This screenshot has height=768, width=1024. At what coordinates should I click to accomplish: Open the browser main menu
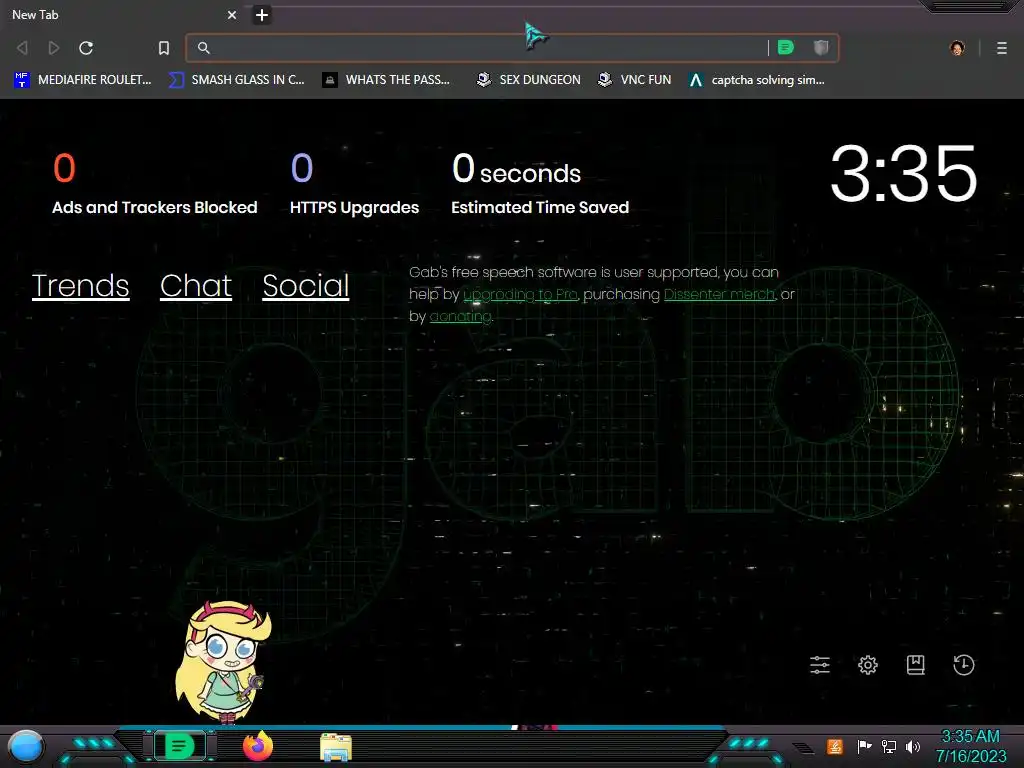(x=1001, y=48)
